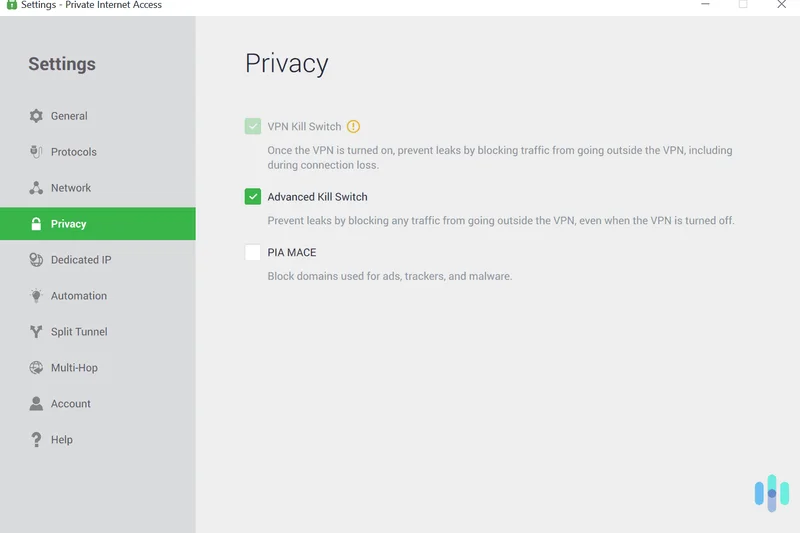Minimize the Settings window

pos(705,4)
